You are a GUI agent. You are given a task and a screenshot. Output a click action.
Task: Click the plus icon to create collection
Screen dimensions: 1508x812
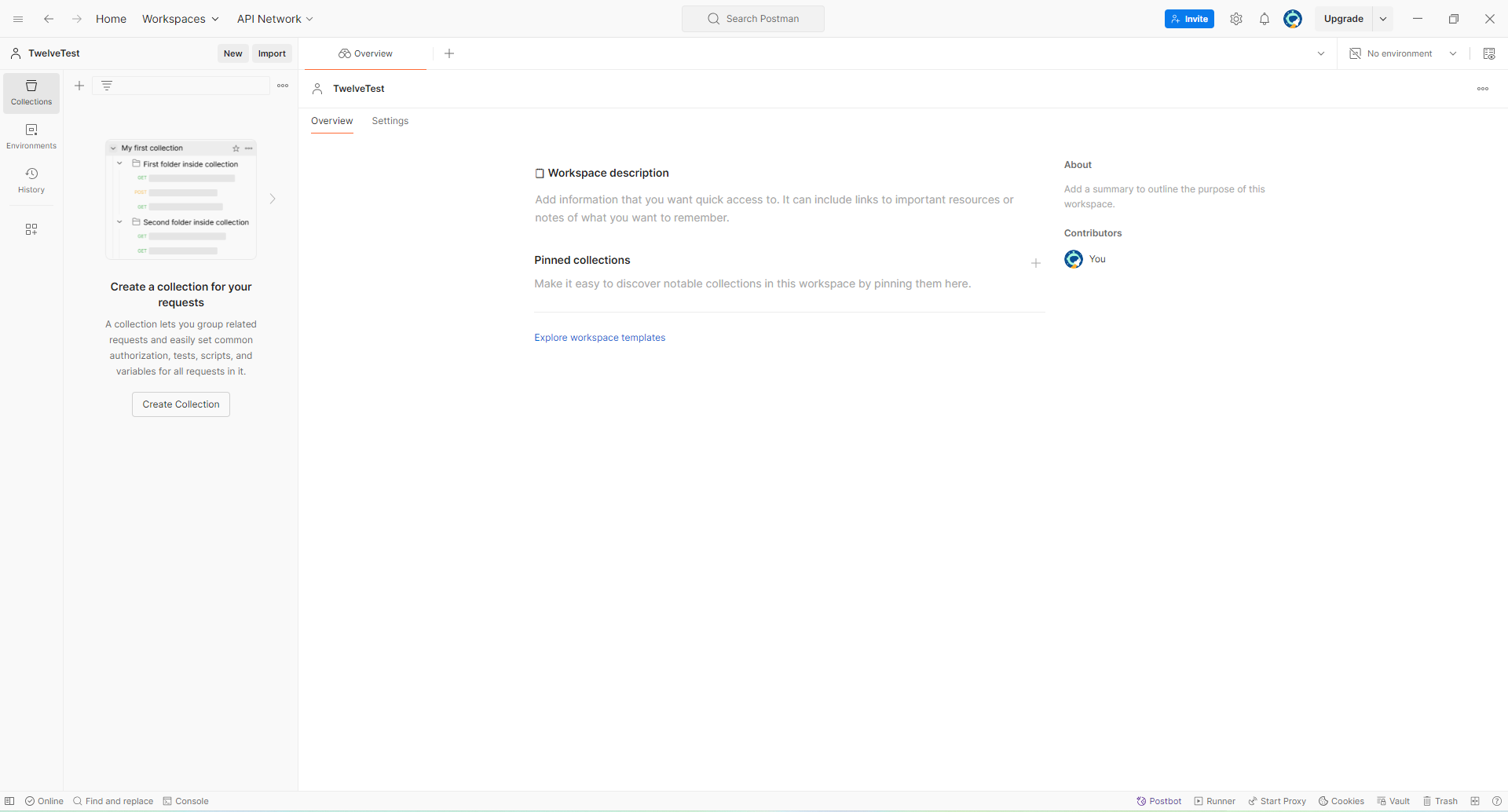[79, 86]
